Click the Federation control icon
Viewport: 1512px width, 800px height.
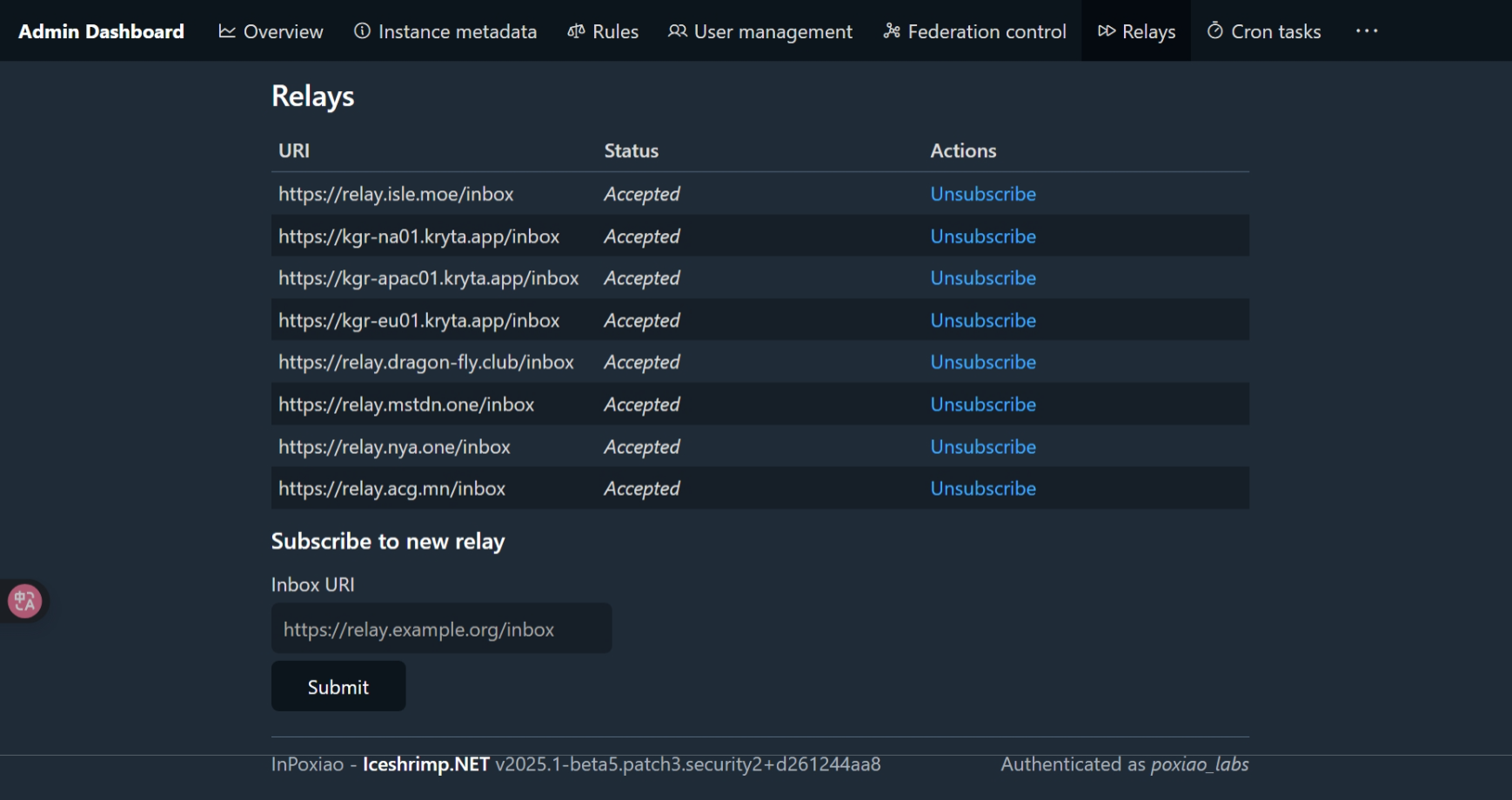pos(892,31)
